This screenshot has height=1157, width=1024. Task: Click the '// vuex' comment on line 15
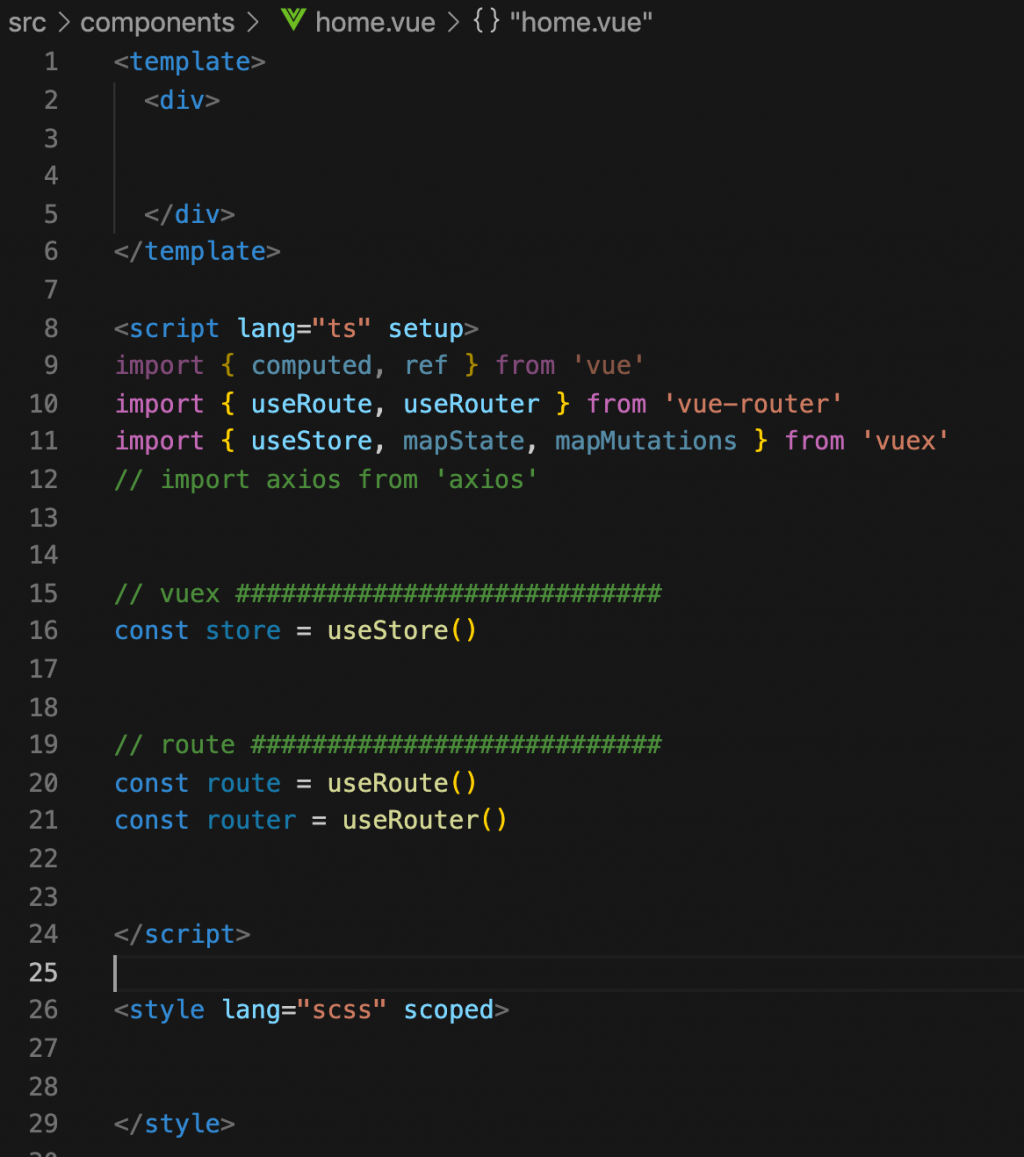[x=388, y=593]
